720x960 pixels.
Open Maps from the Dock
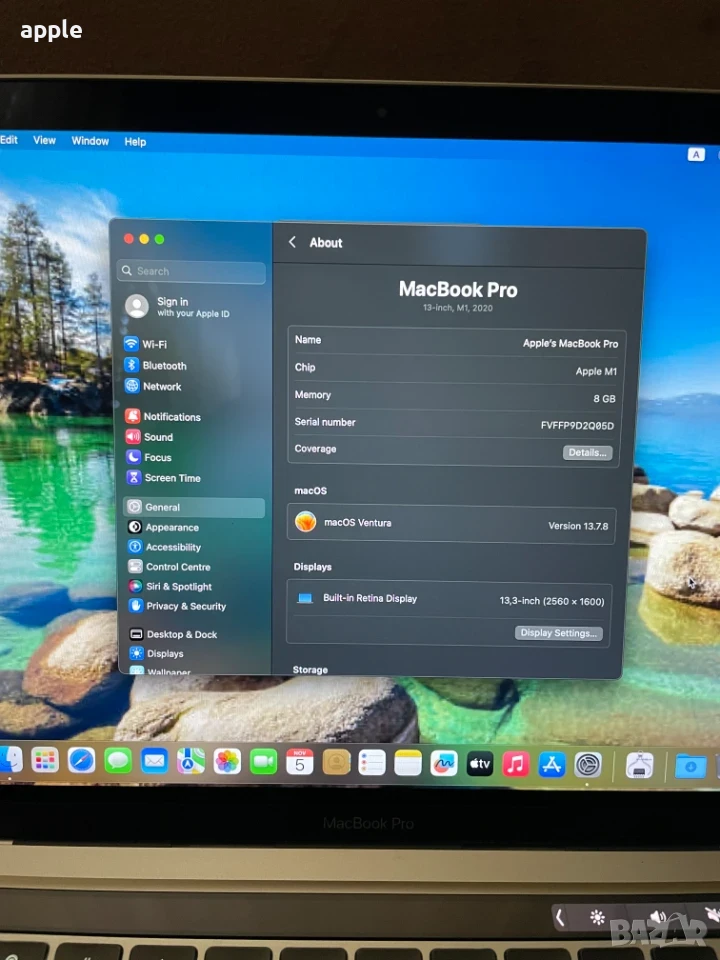[x=190, y=762]
